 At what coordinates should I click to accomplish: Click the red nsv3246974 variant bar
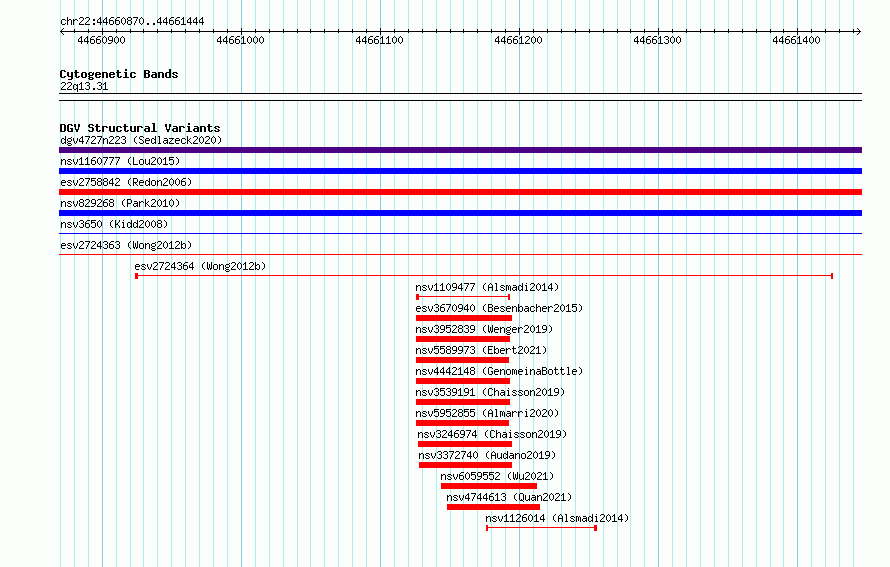[465, 444]
